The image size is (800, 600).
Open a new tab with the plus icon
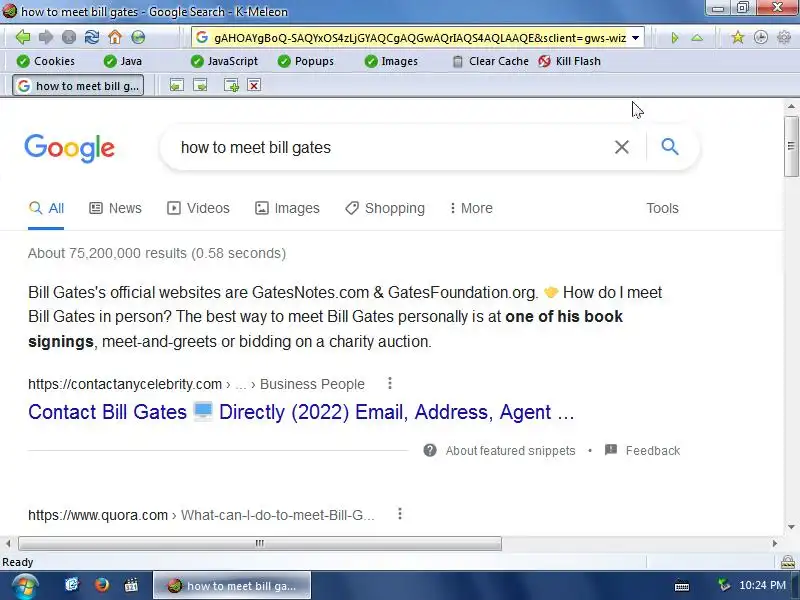[231, 85]
